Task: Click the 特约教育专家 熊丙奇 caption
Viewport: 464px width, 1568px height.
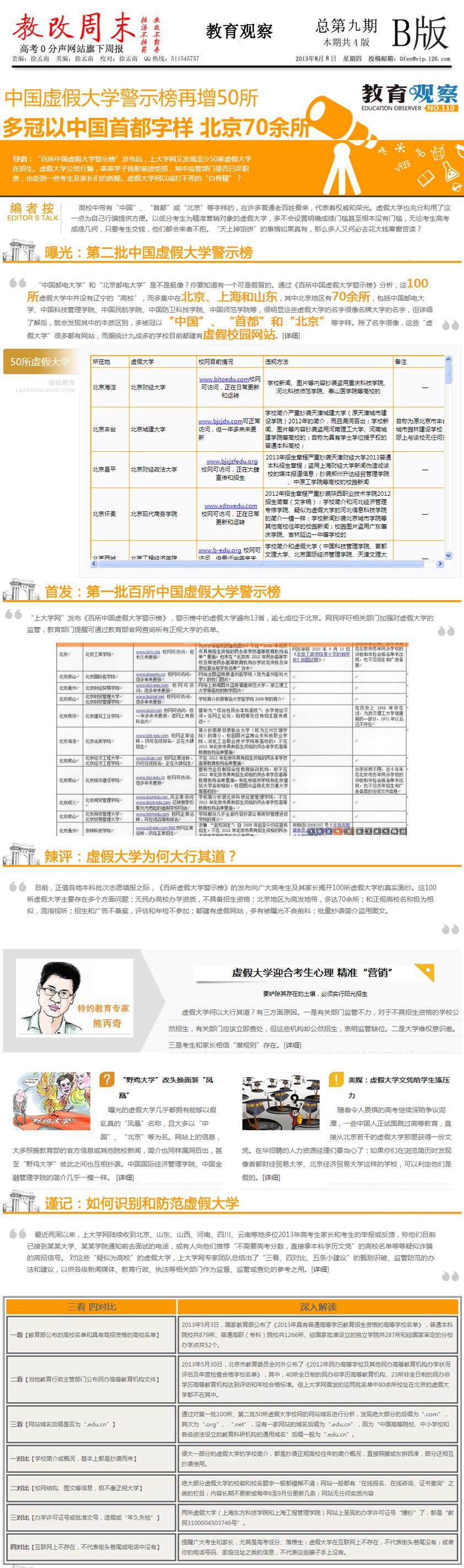Action: click(102, 1016)
